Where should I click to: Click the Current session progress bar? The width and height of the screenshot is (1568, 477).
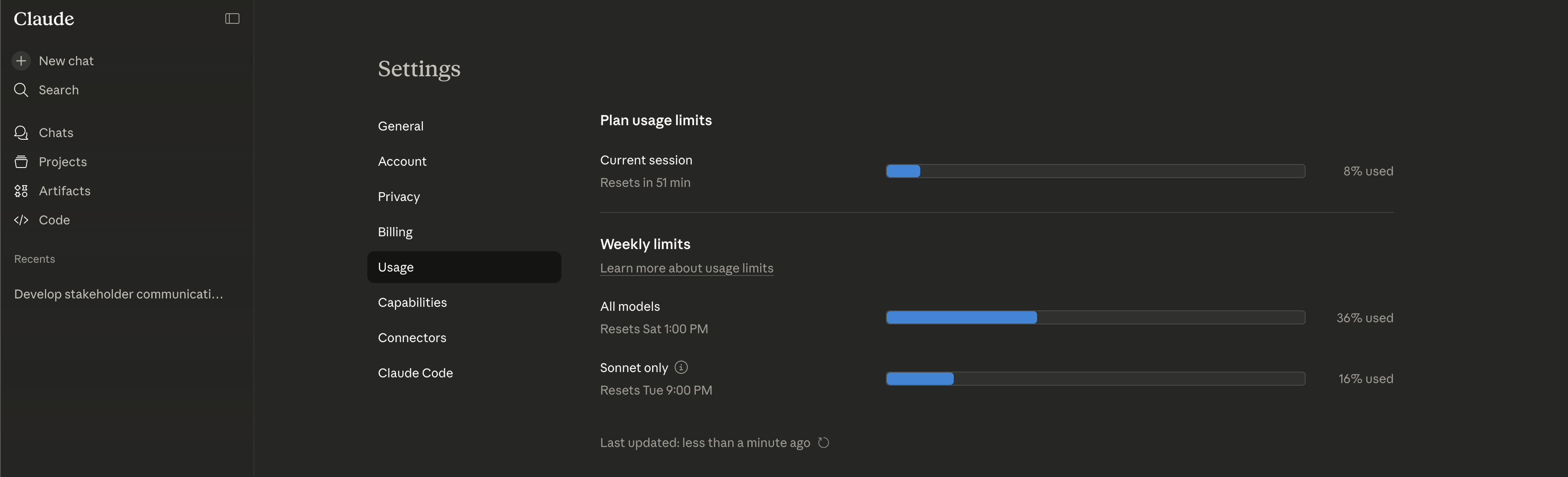[x=1096, y=171]
